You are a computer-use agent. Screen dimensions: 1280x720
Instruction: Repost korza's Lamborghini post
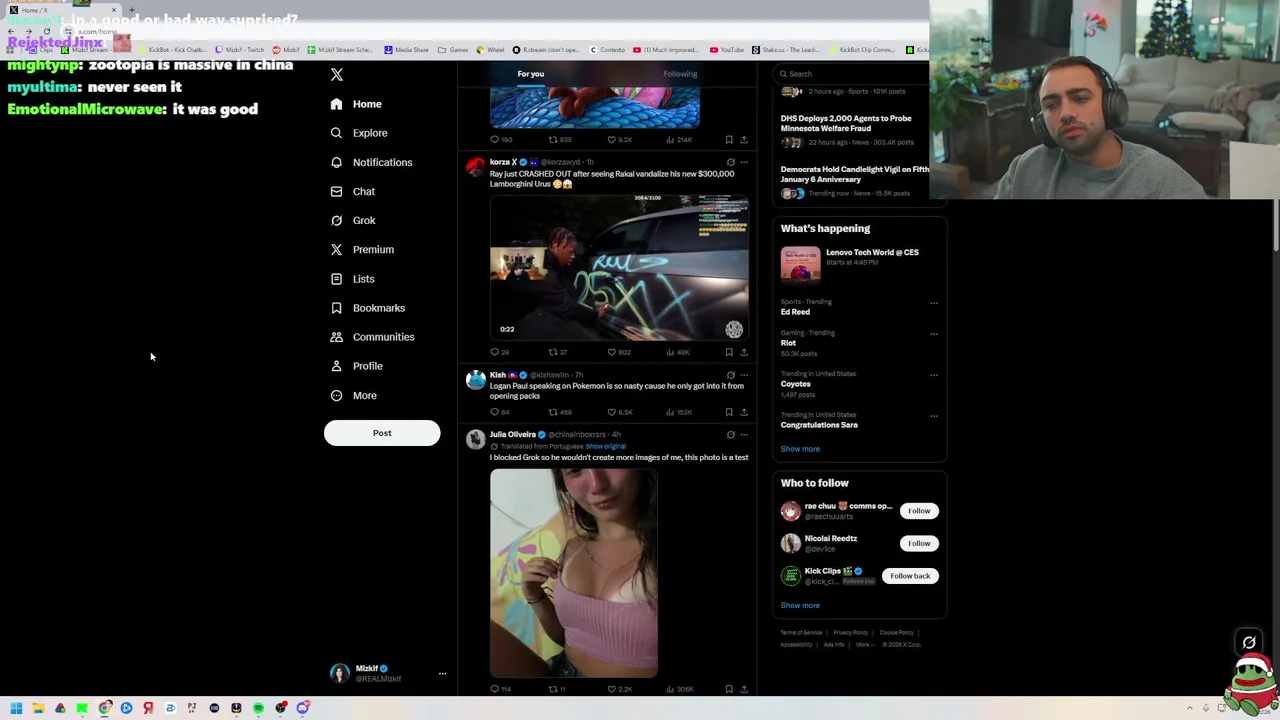pos(557,352)
